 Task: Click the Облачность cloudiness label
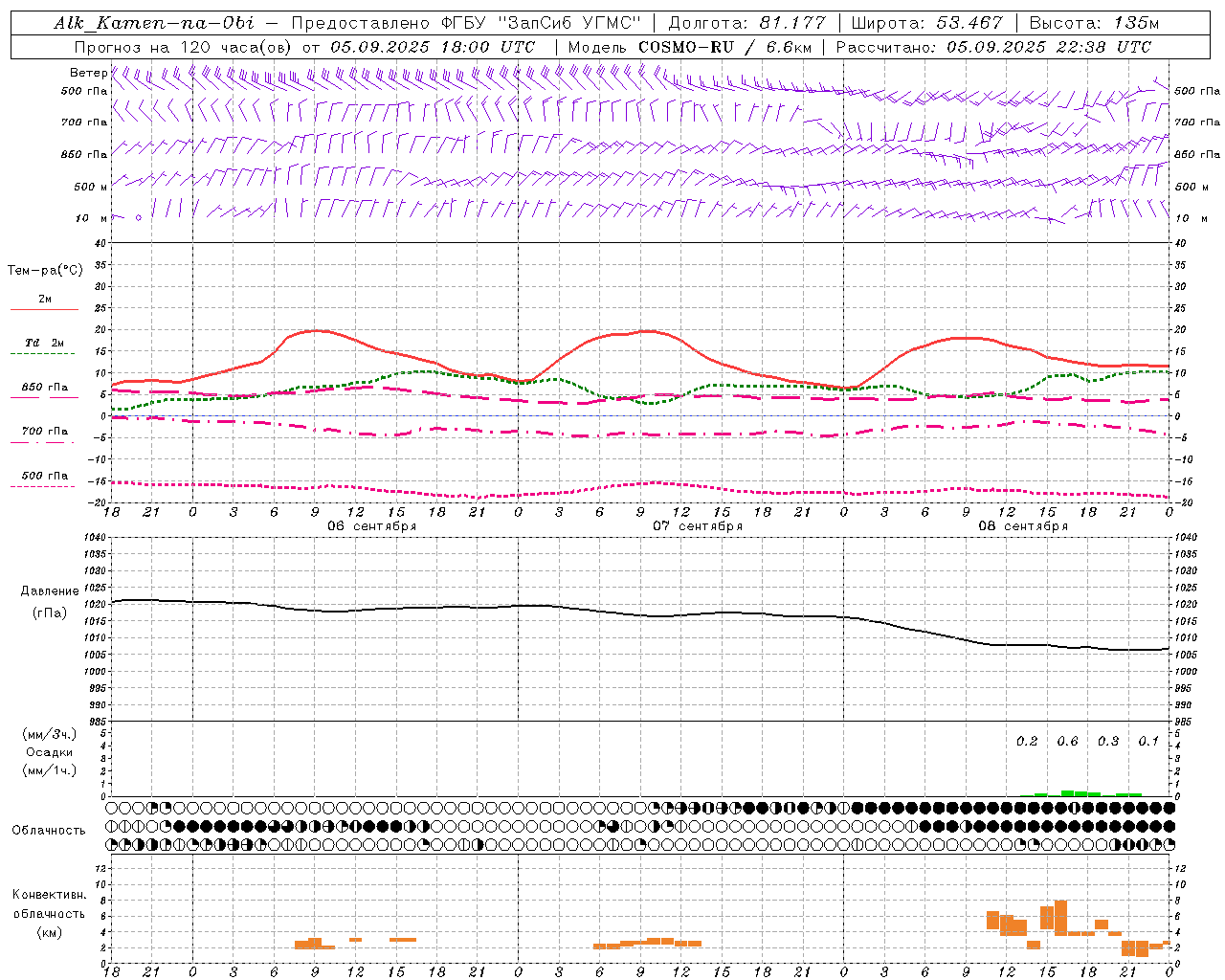[49, 831]
